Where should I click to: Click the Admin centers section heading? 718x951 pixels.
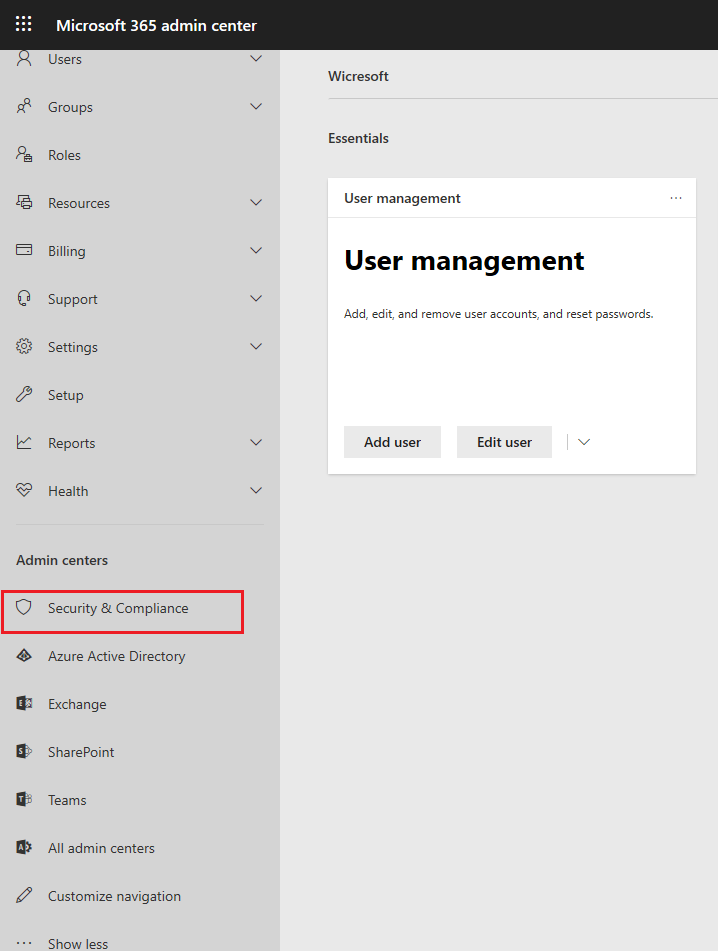62,560
